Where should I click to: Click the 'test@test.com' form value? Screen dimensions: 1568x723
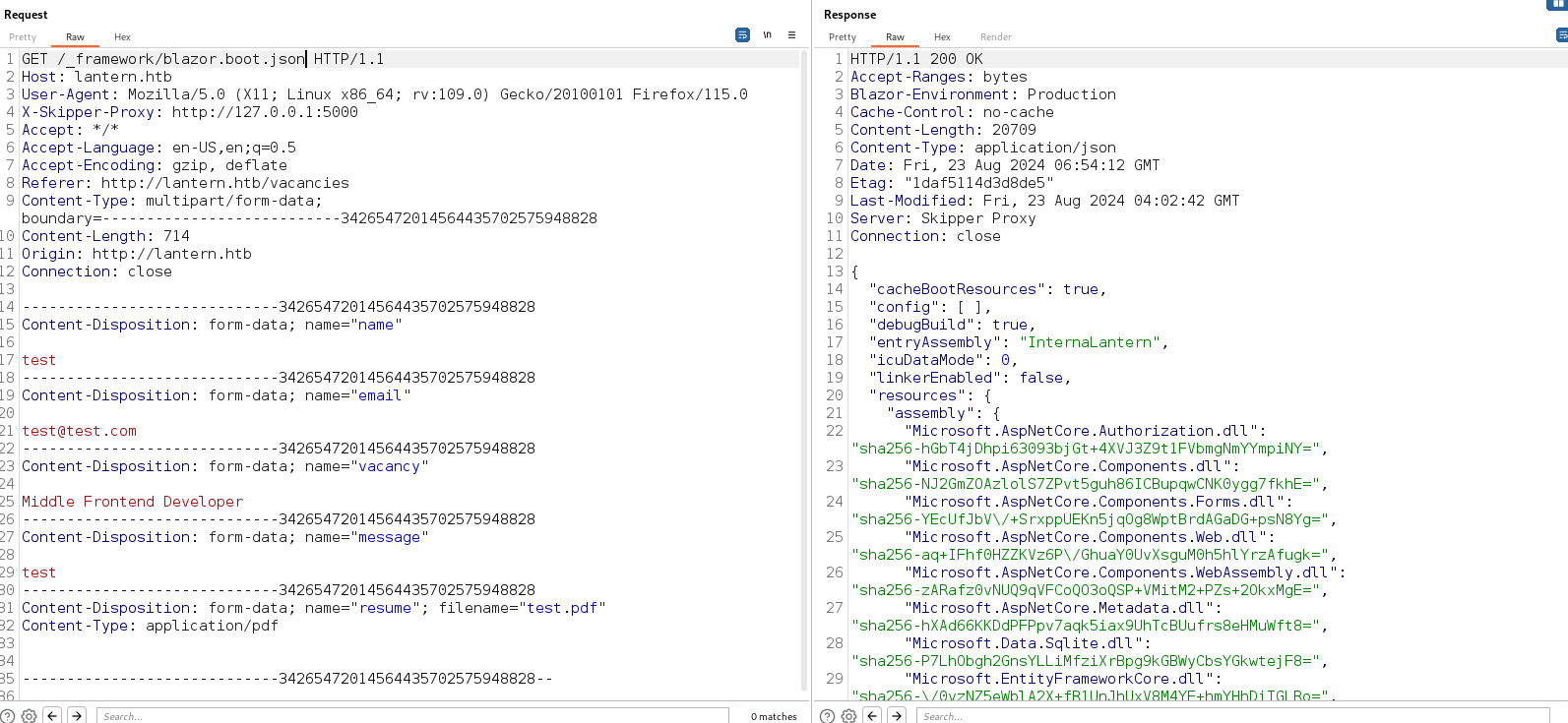79,431
